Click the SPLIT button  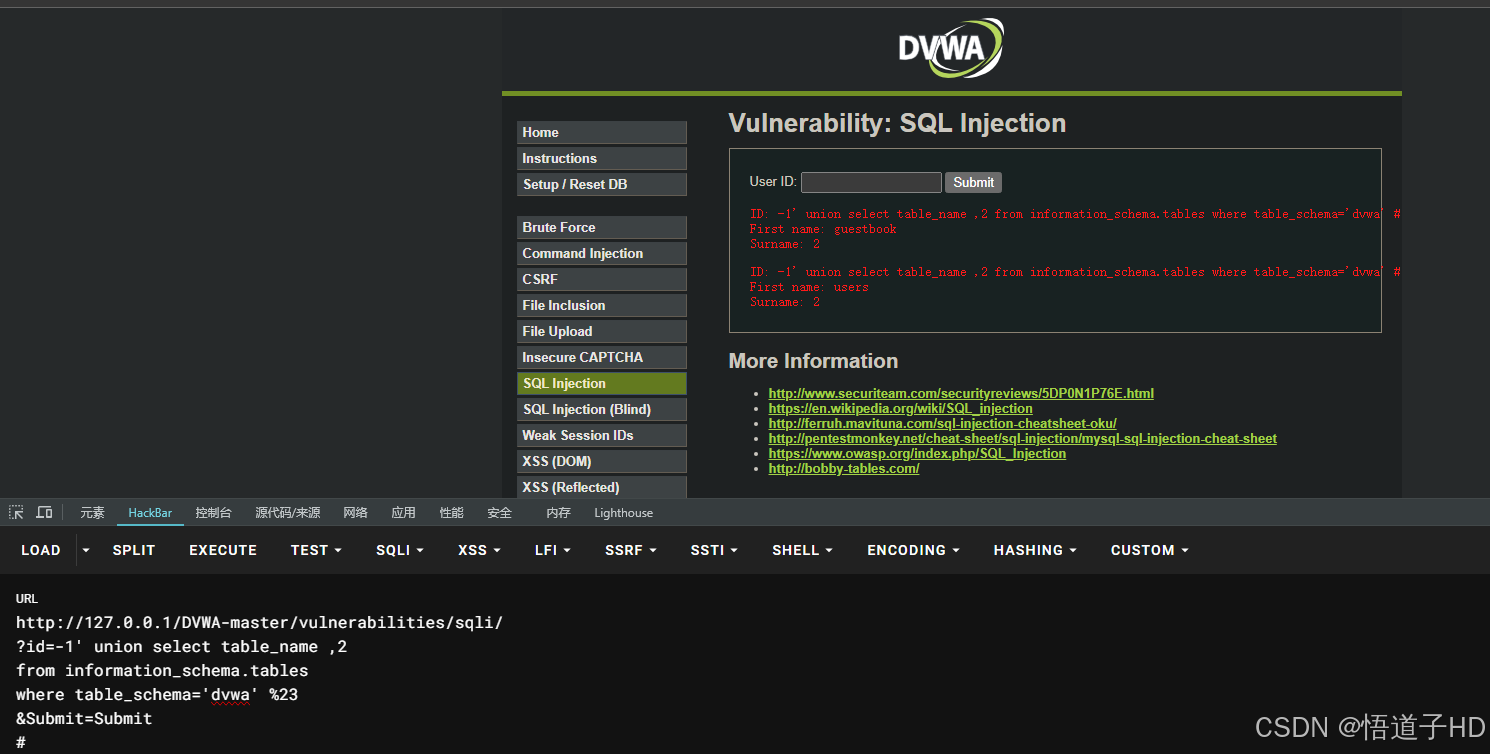pos(134,550)
